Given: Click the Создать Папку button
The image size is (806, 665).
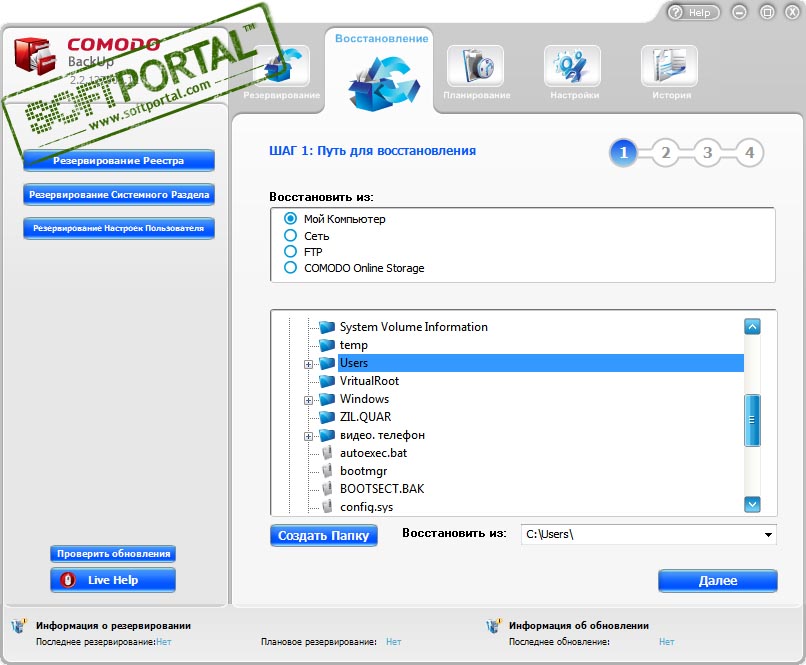Looking at the screenshot, I should (324, 535).
